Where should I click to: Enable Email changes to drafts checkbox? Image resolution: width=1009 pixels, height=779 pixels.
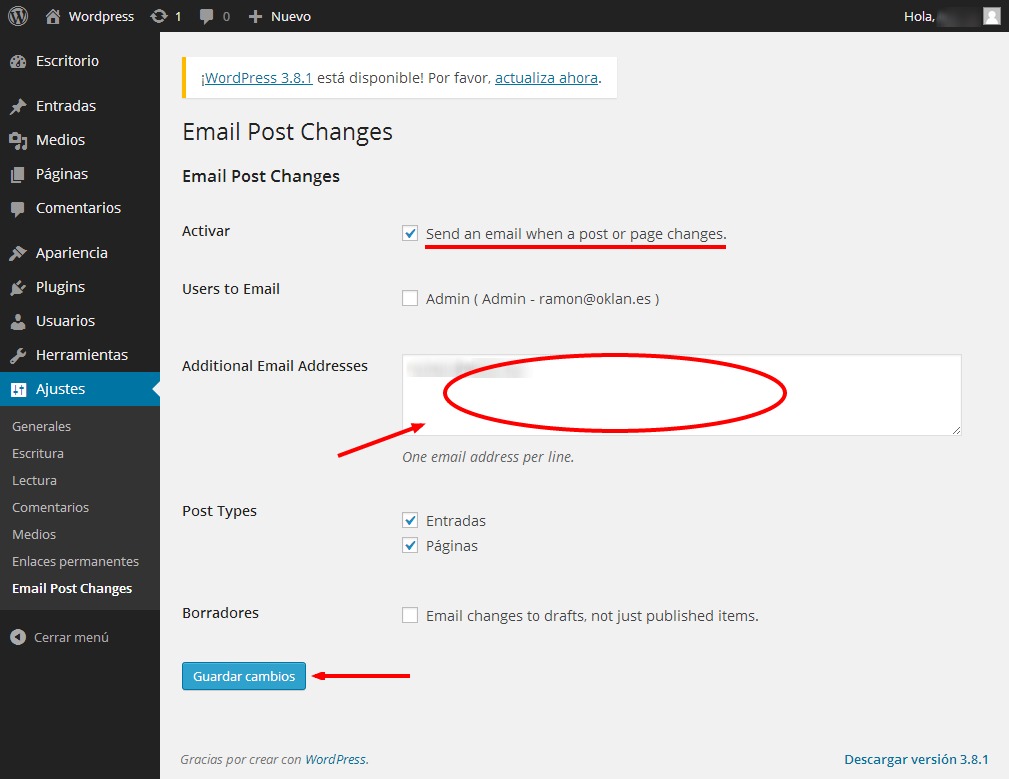coord(410,616)
